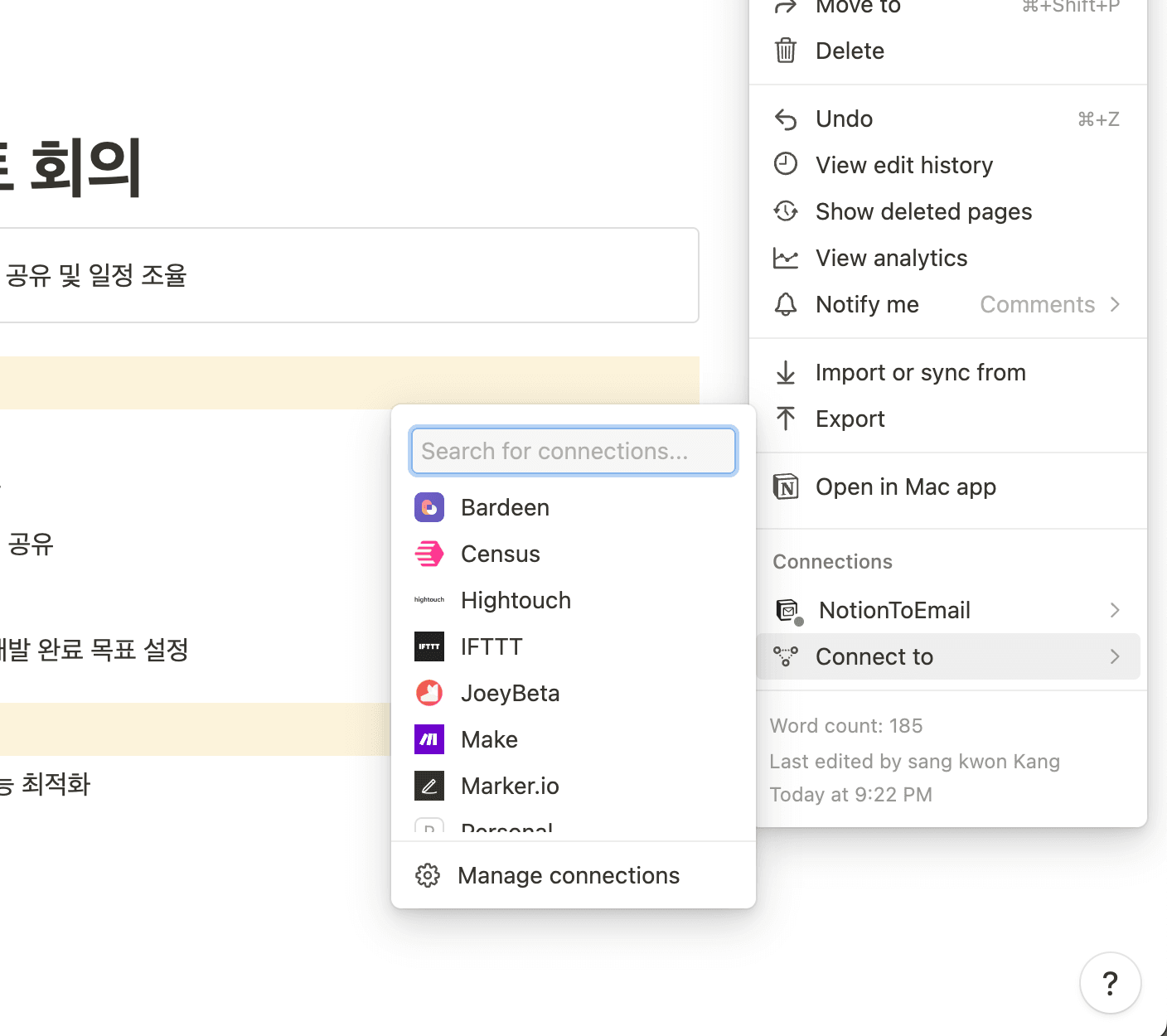The width and height of the screenshot is (1167, 1036).
Task: Select the Marker.io pencil icon
Action: click(429, 785)
